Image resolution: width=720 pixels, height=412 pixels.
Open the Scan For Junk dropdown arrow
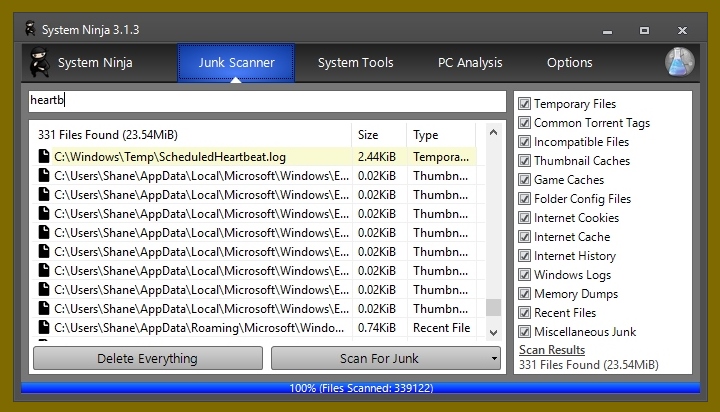tap(494, 358)
